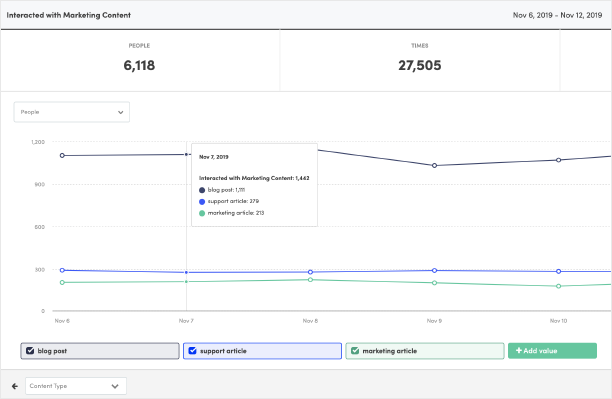Click the blog post data point on Nov 9

pyautogui.click(x=434, y=166)
